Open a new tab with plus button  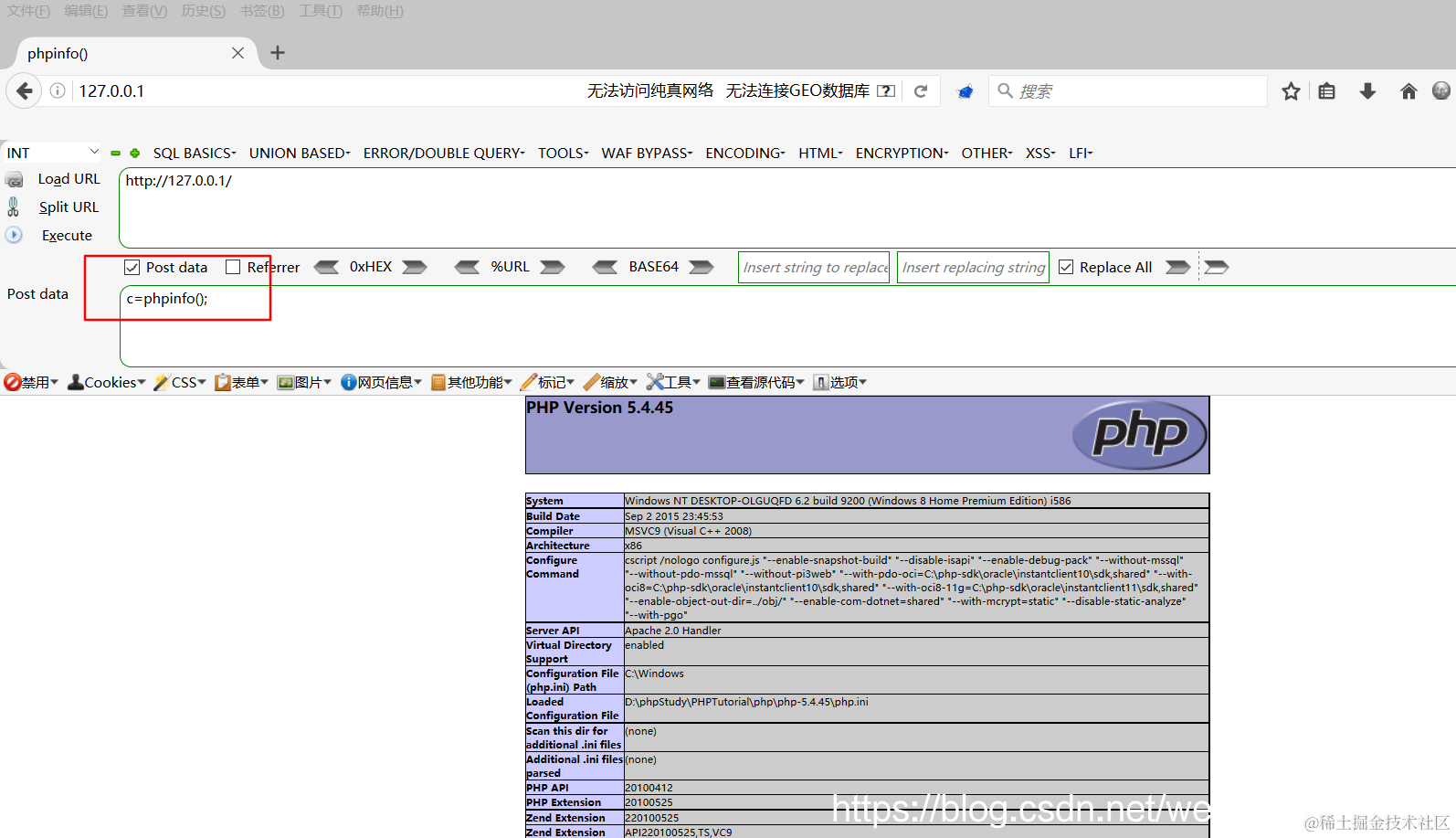point(278,53)
